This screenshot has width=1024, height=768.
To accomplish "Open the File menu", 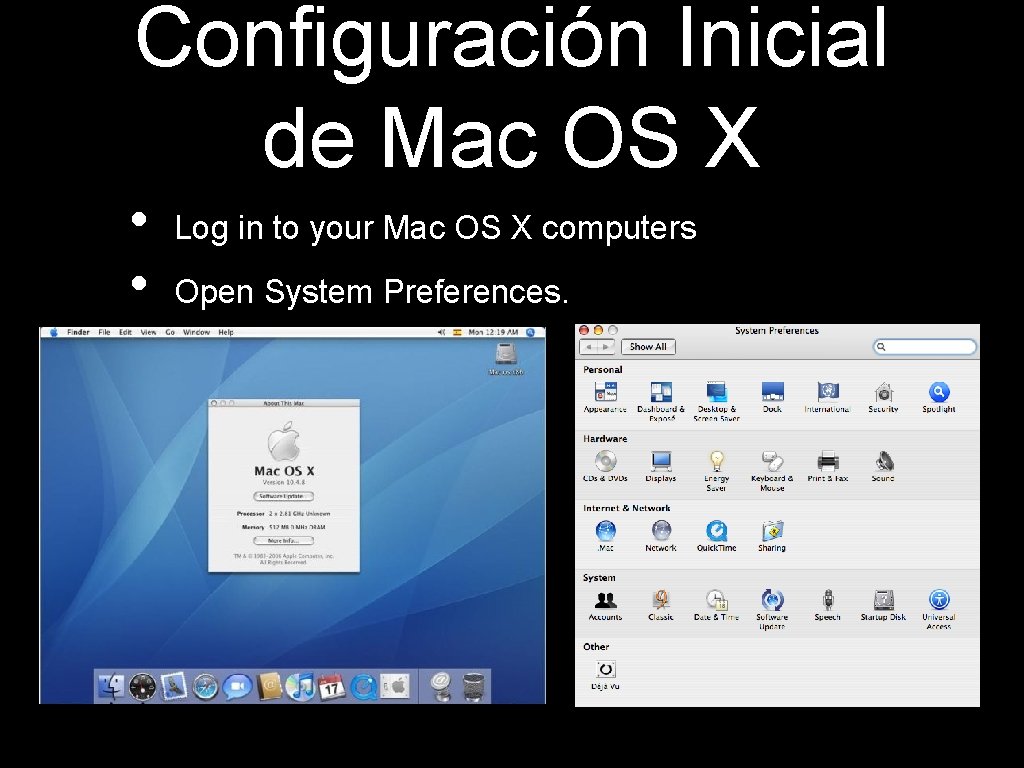I will click(104, 332).
